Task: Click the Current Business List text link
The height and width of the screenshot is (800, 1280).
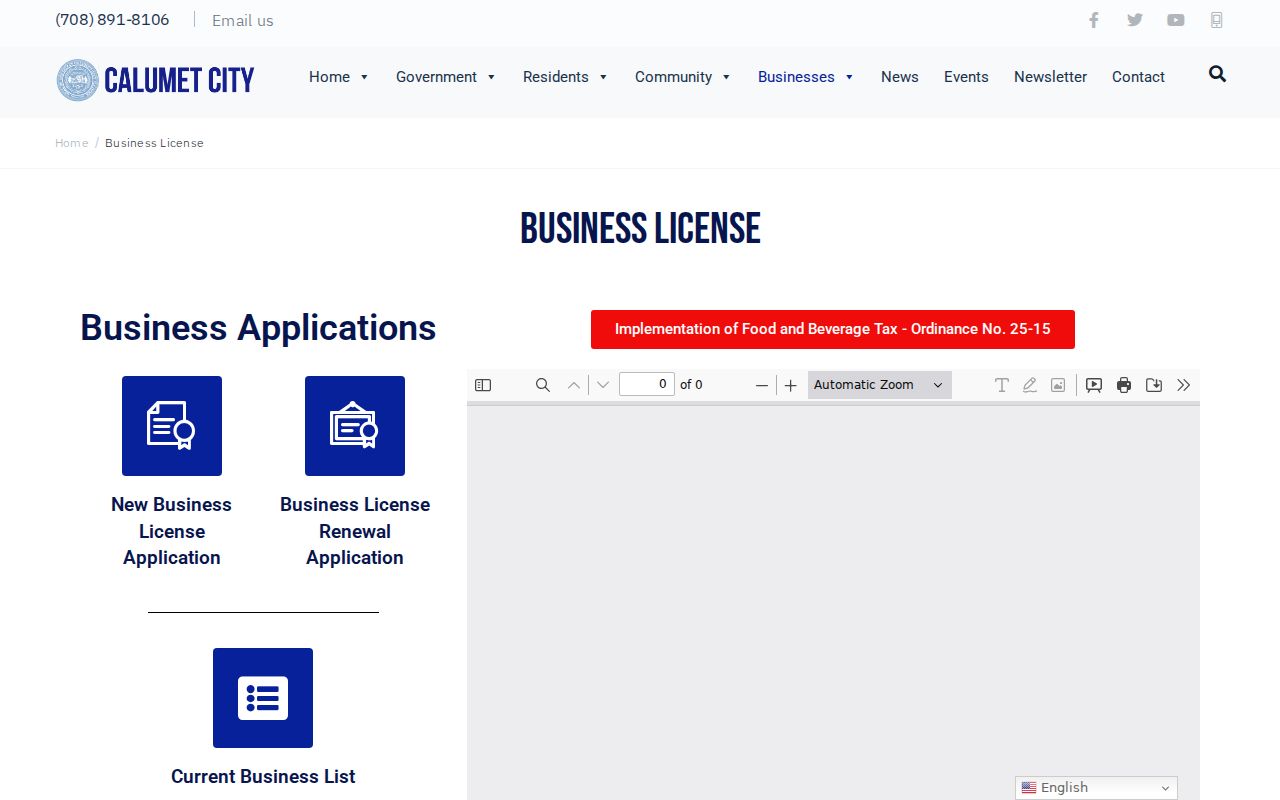Action: [x=263, y=776]
